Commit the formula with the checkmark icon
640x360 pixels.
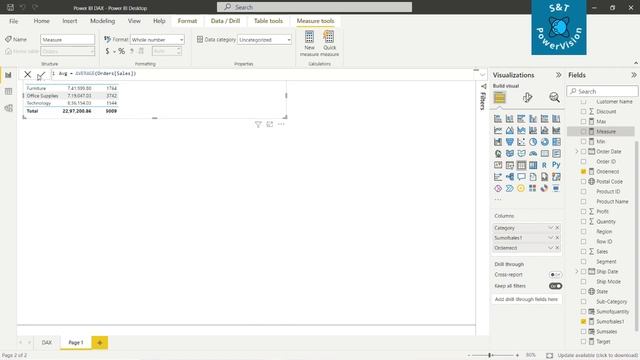[41, 75]
